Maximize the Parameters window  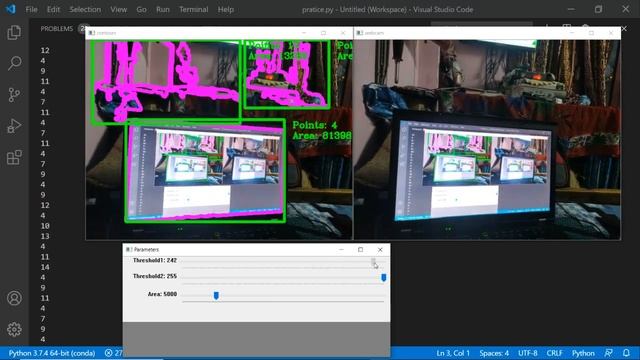point(360,249)
